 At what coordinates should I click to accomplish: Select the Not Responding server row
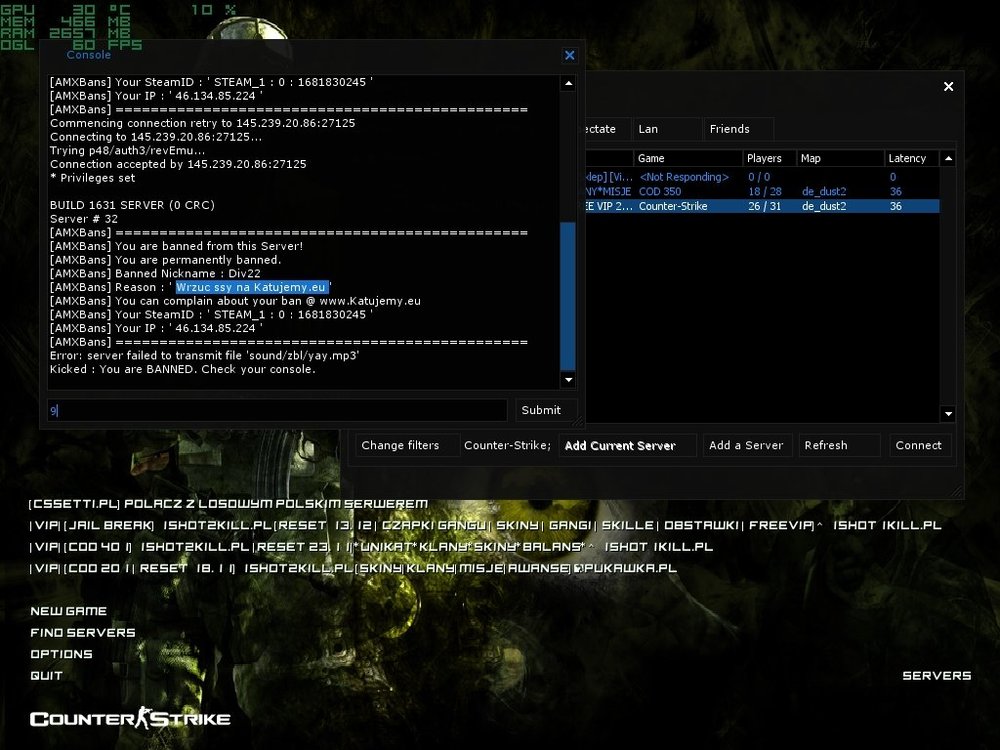(x=762, y=177)
